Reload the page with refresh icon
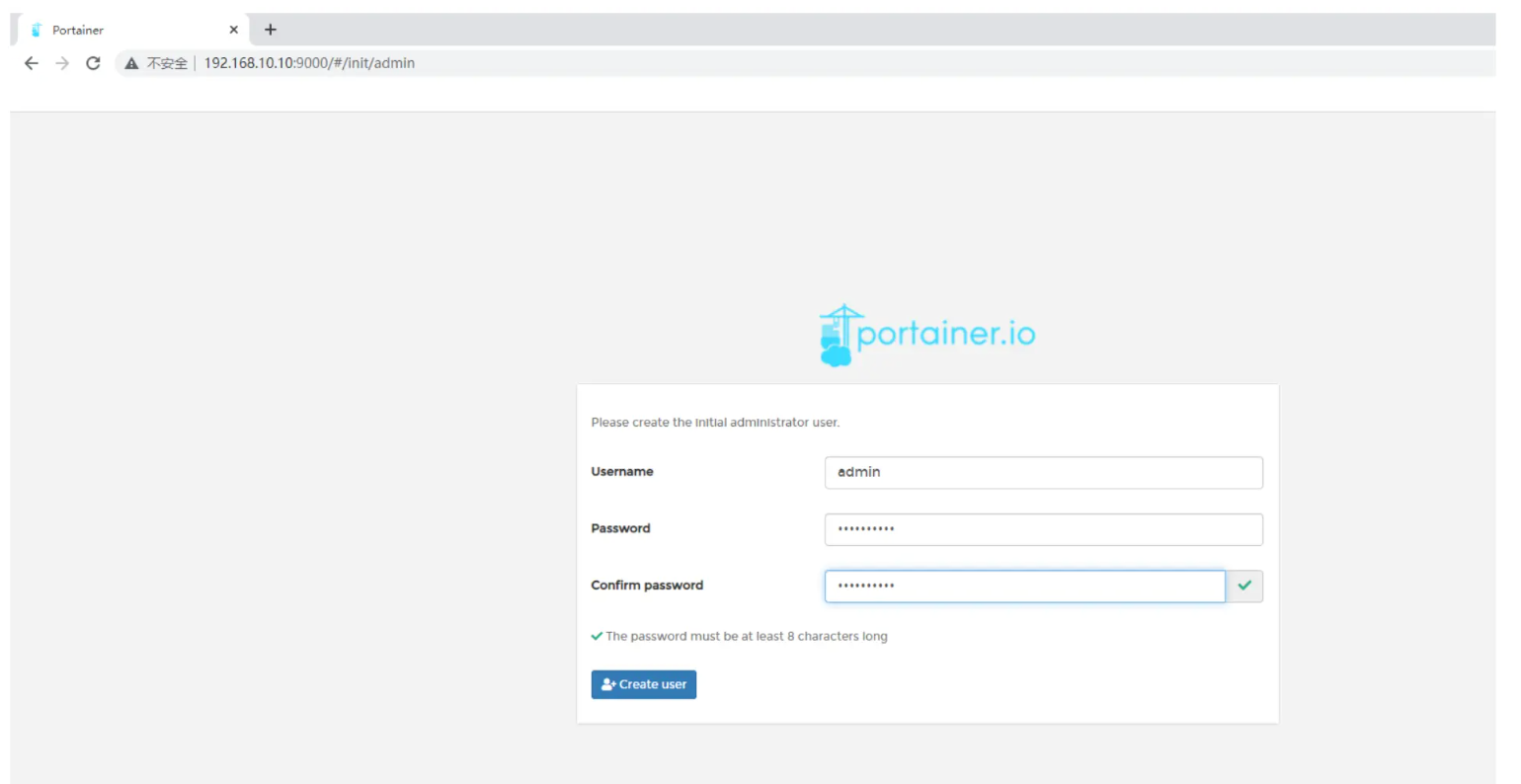Viewport: 1521px width, 784px height. click(x=93, y=63)
